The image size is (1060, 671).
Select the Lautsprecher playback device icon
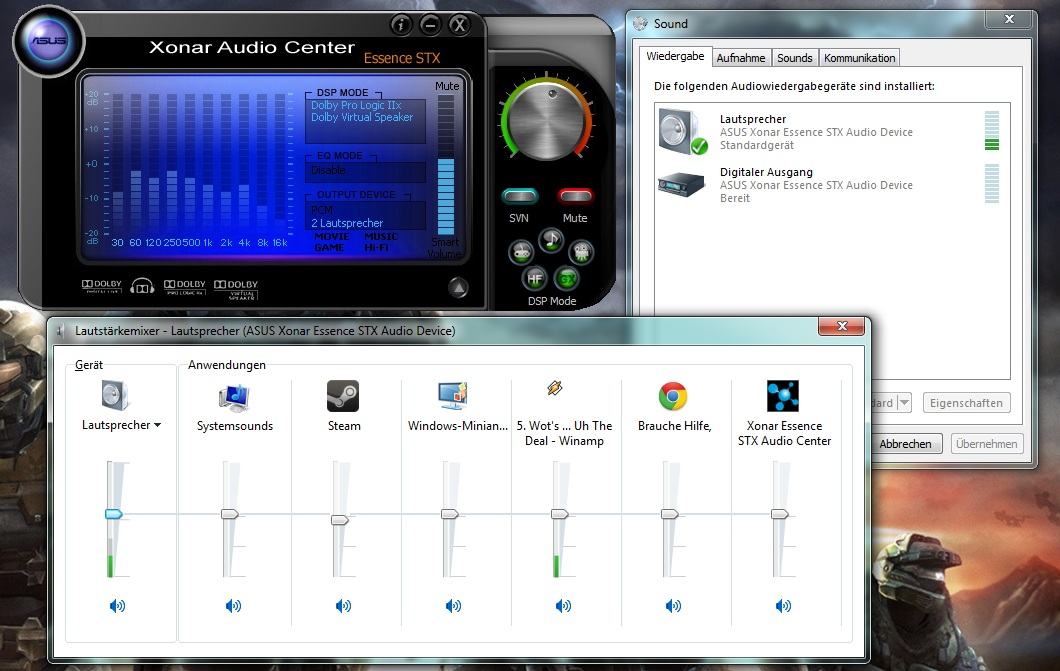[683, 132]
